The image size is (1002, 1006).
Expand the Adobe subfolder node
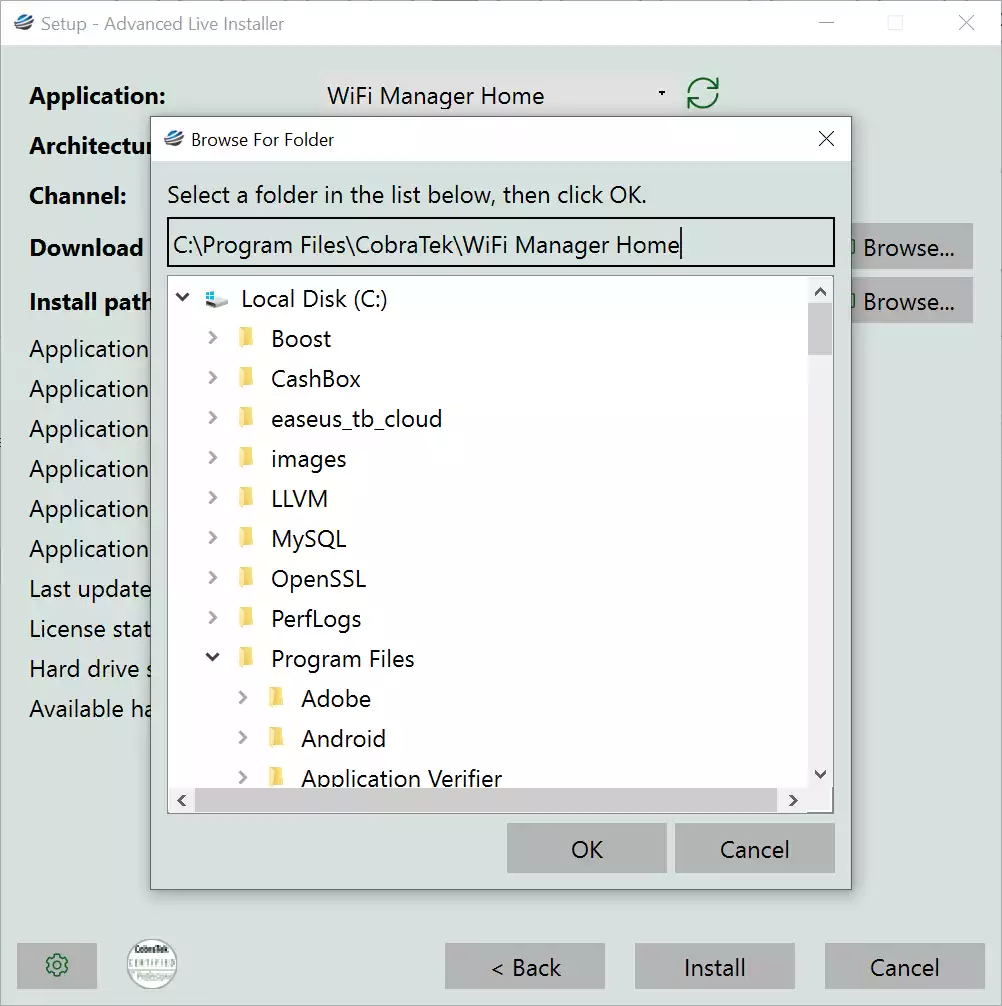(x=243, y=697)
